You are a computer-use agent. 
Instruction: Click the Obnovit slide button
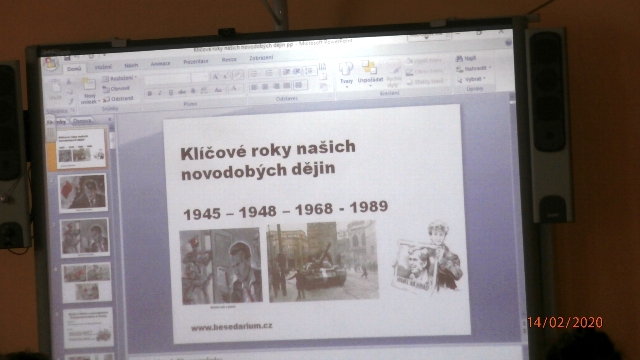[x=116, y=89]
